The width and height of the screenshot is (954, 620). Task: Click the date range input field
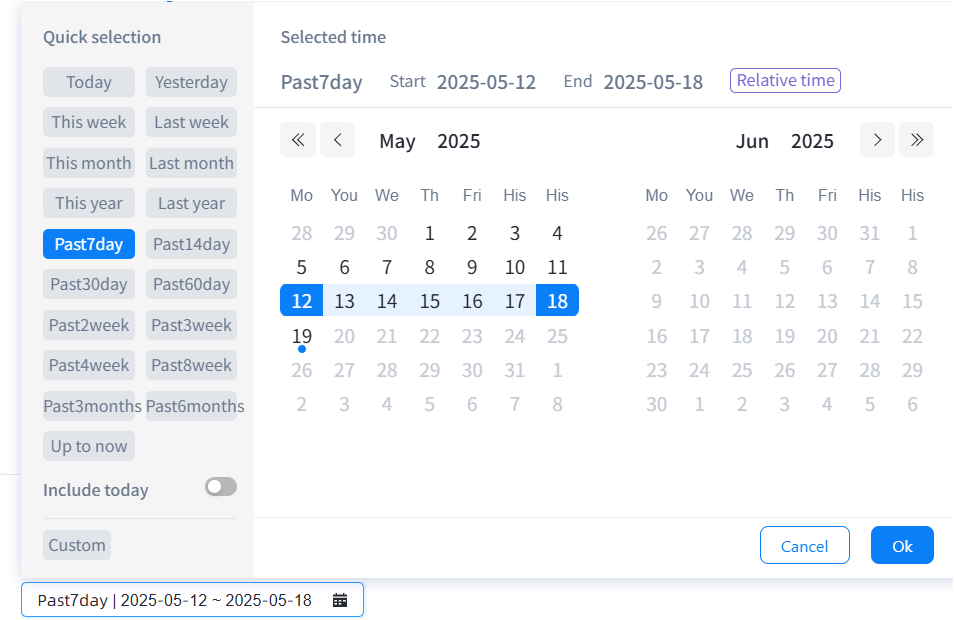175,600
